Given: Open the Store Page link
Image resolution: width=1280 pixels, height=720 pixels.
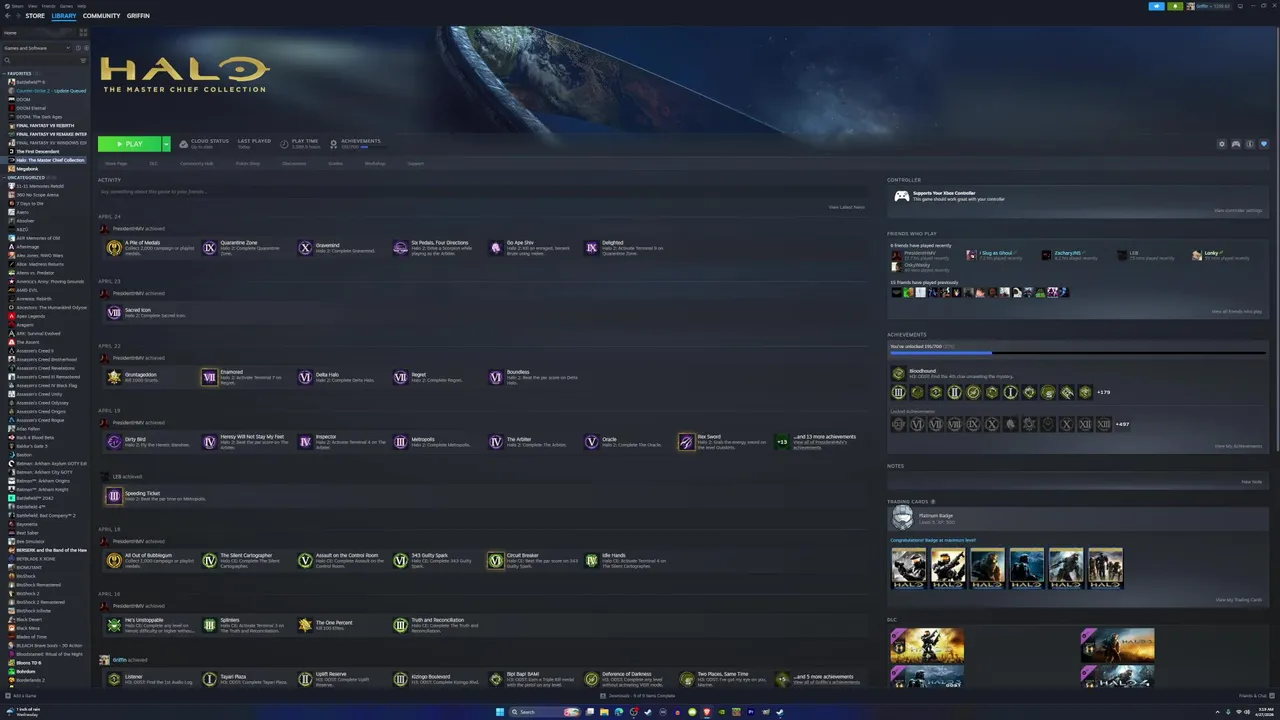Looking at the screenshot, I should point(116,163).
